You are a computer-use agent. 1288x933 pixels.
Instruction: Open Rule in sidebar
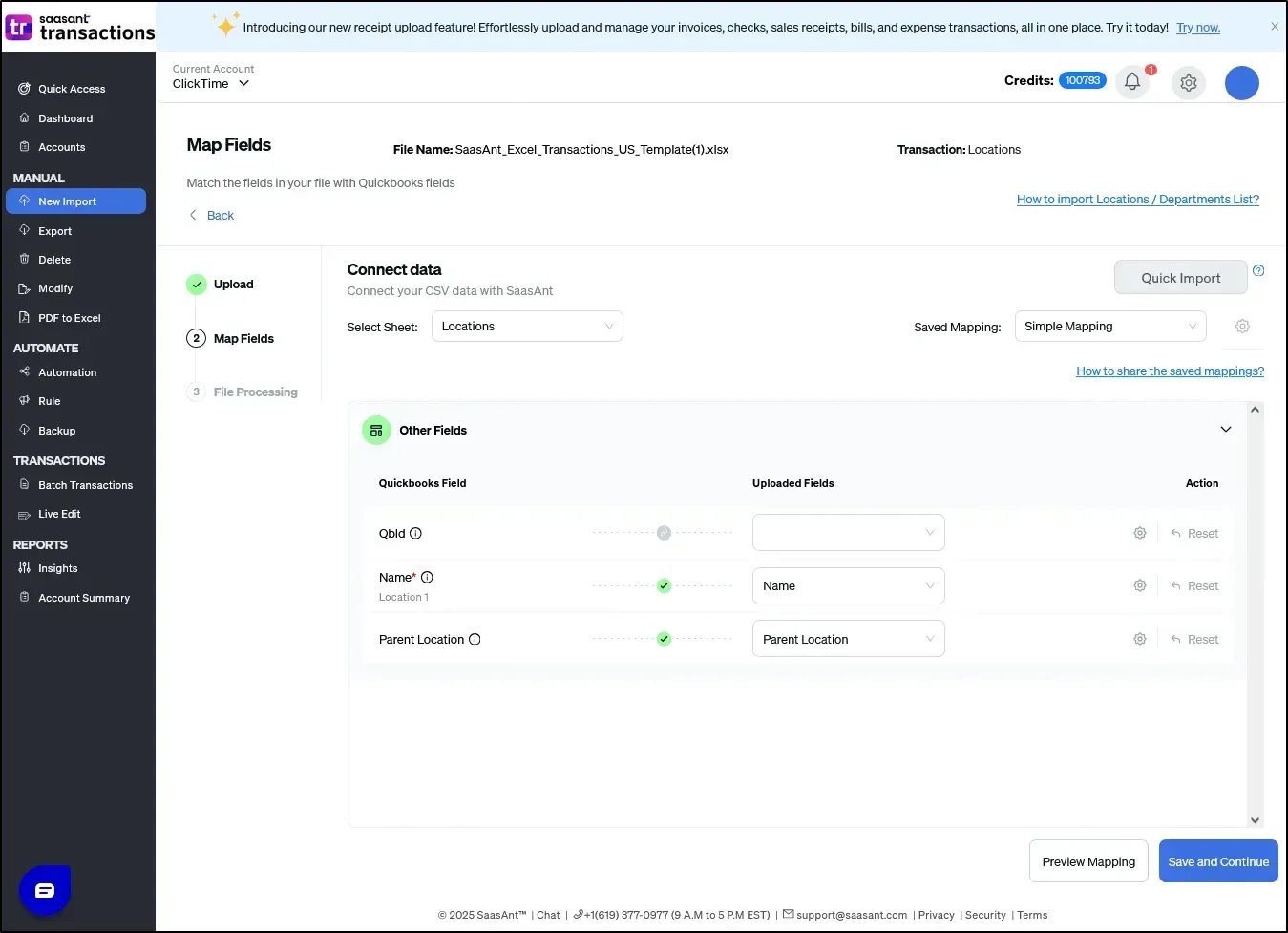tap(49, 401)
